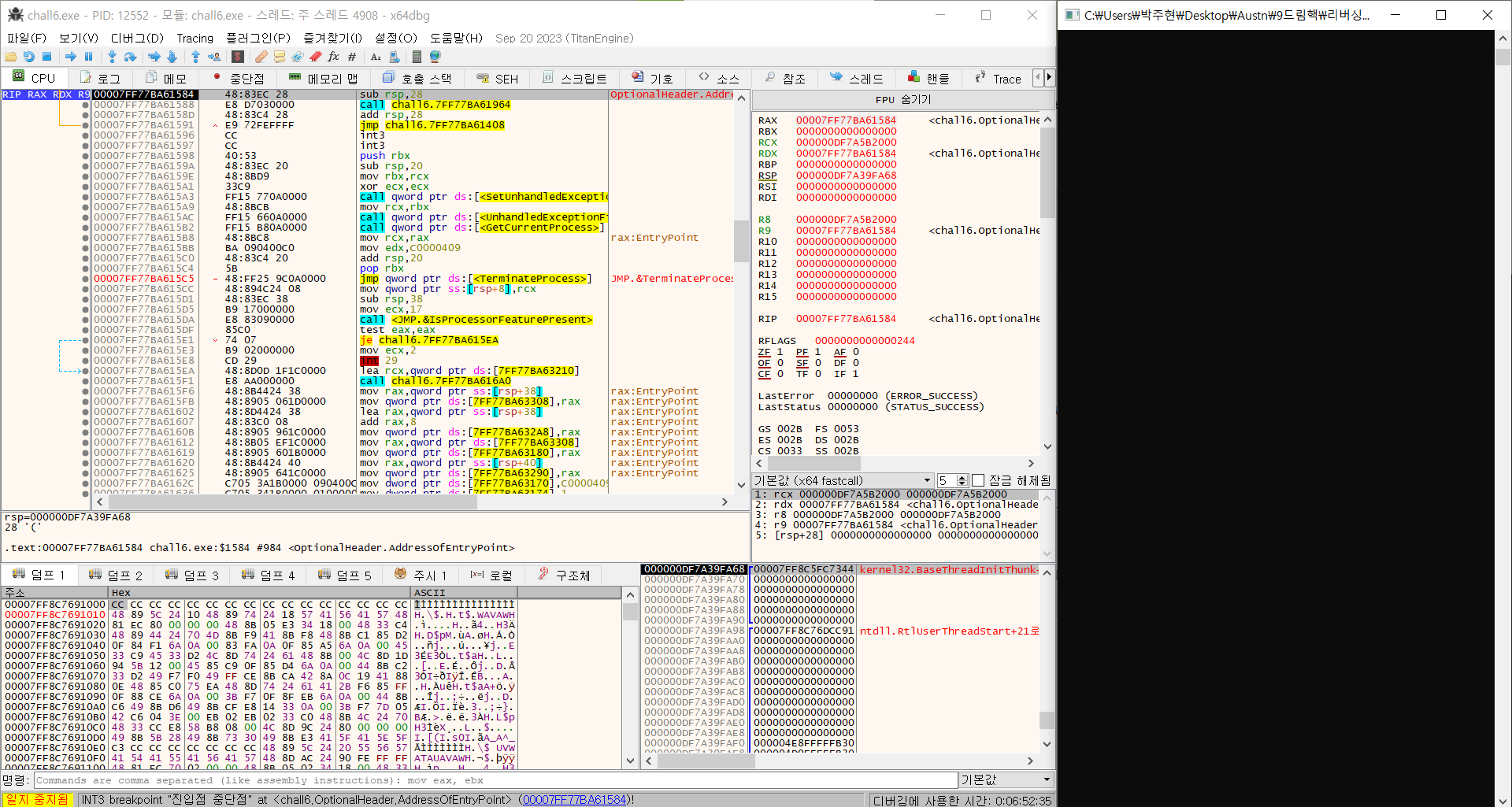The height and width of the screenshot is (807, 1512).
Task: Toggle the 잠금 해제됨 checkbox
Action: coord(978,480)
